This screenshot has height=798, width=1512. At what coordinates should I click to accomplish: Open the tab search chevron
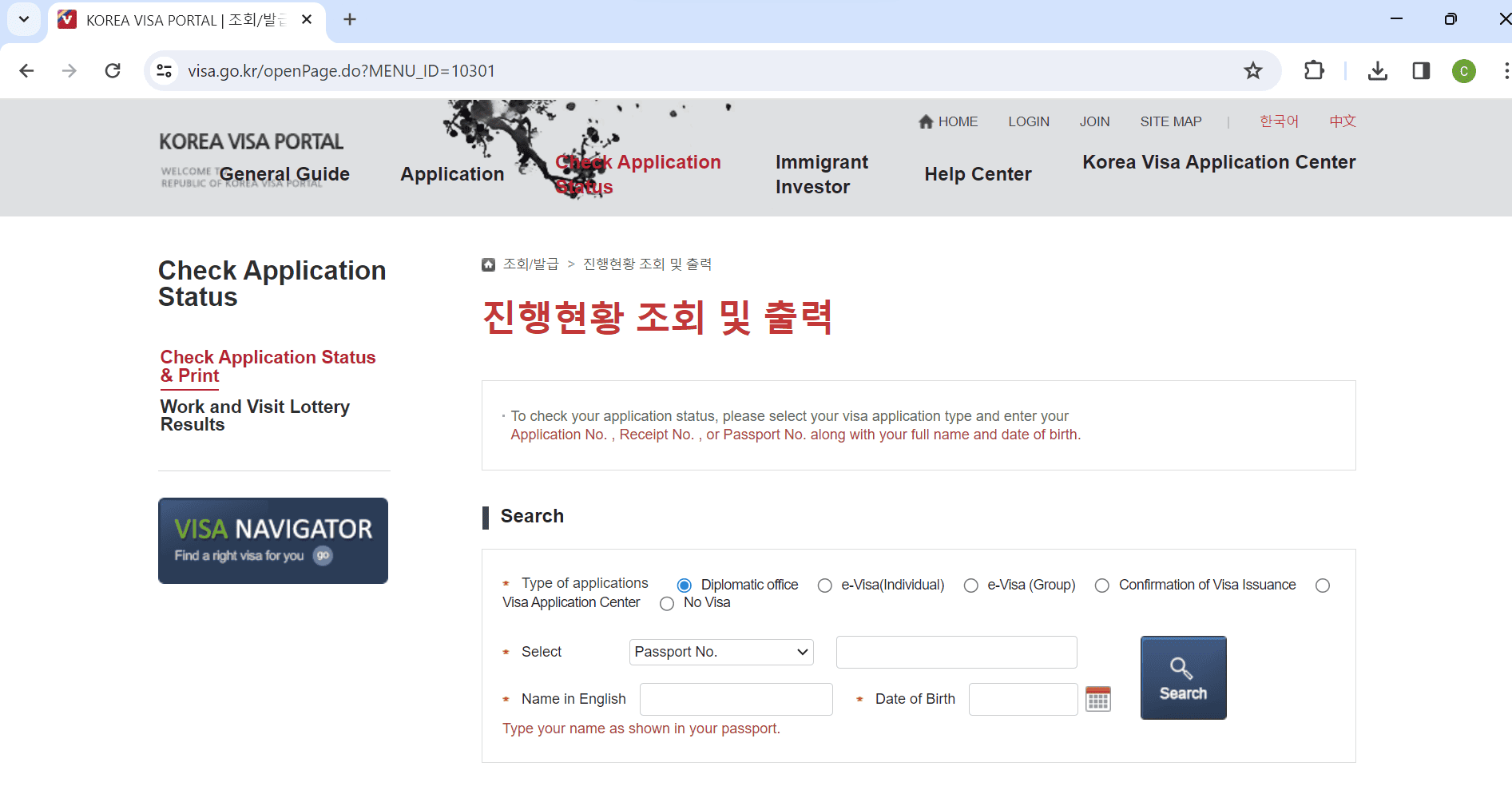(x=24, y=19)
